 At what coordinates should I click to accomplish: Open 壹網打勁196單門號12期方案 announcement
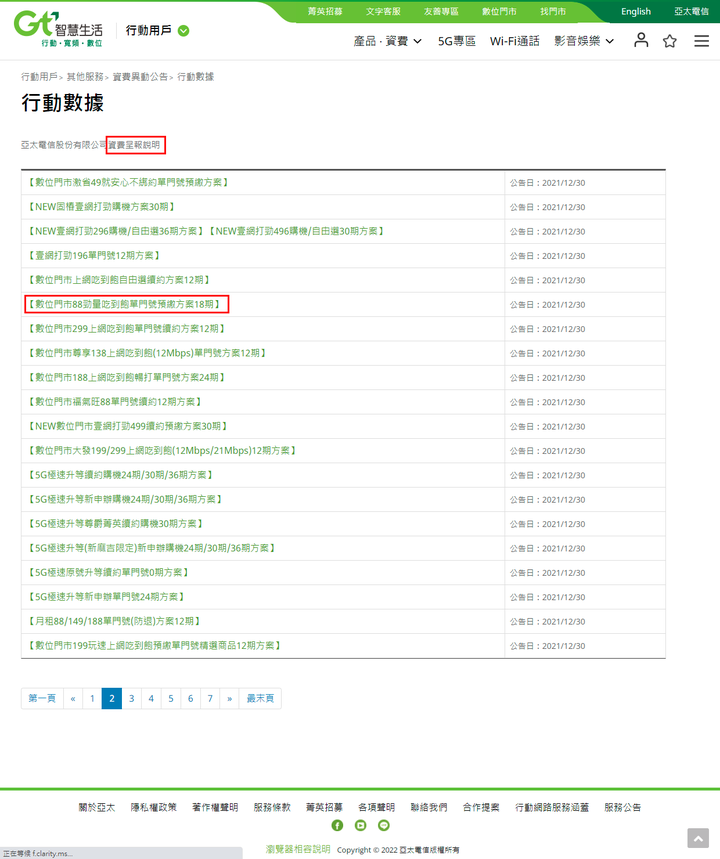[x=94, y=256]
